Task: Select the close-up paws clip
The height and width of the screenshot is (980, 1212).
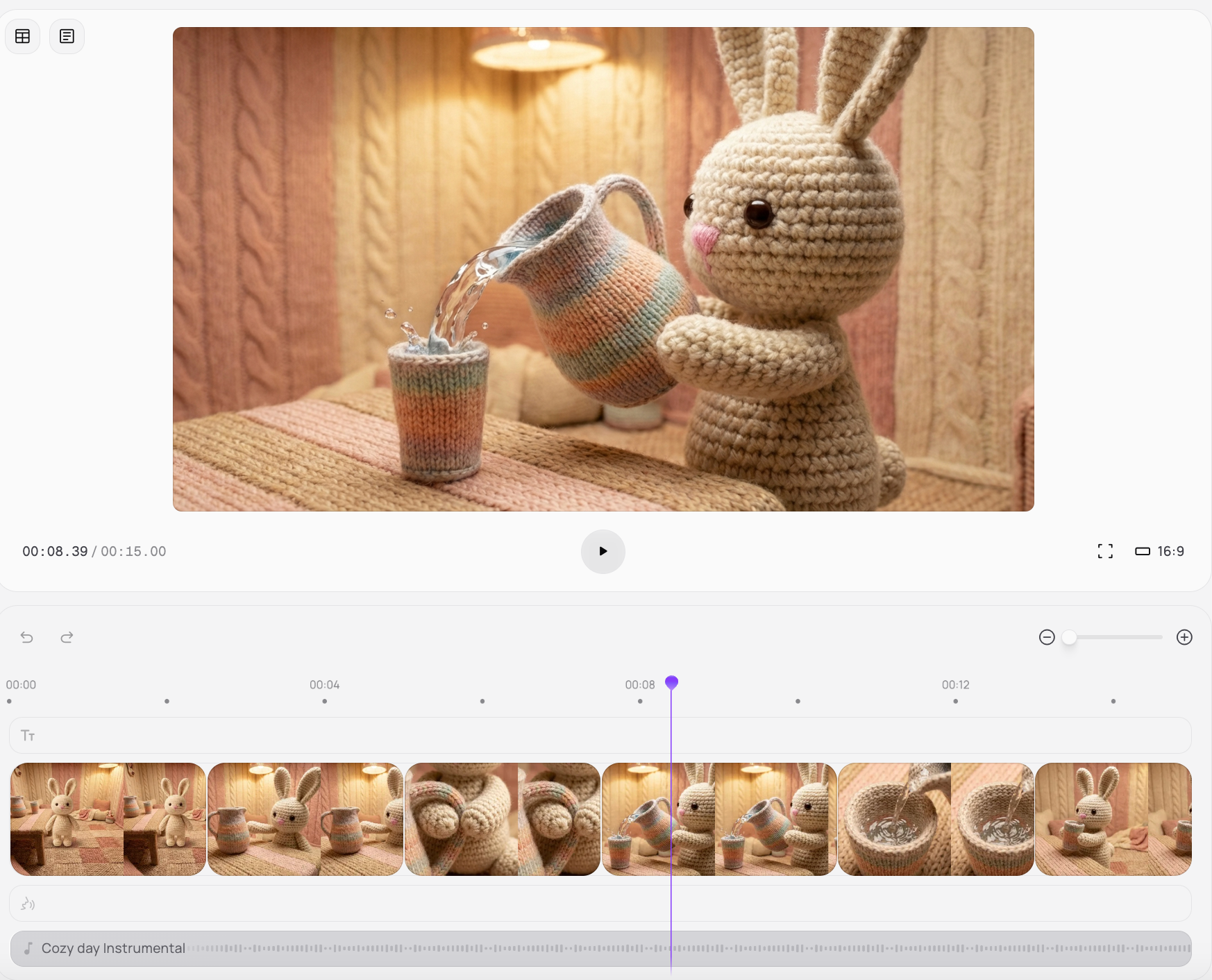Action: pos(502,819)
